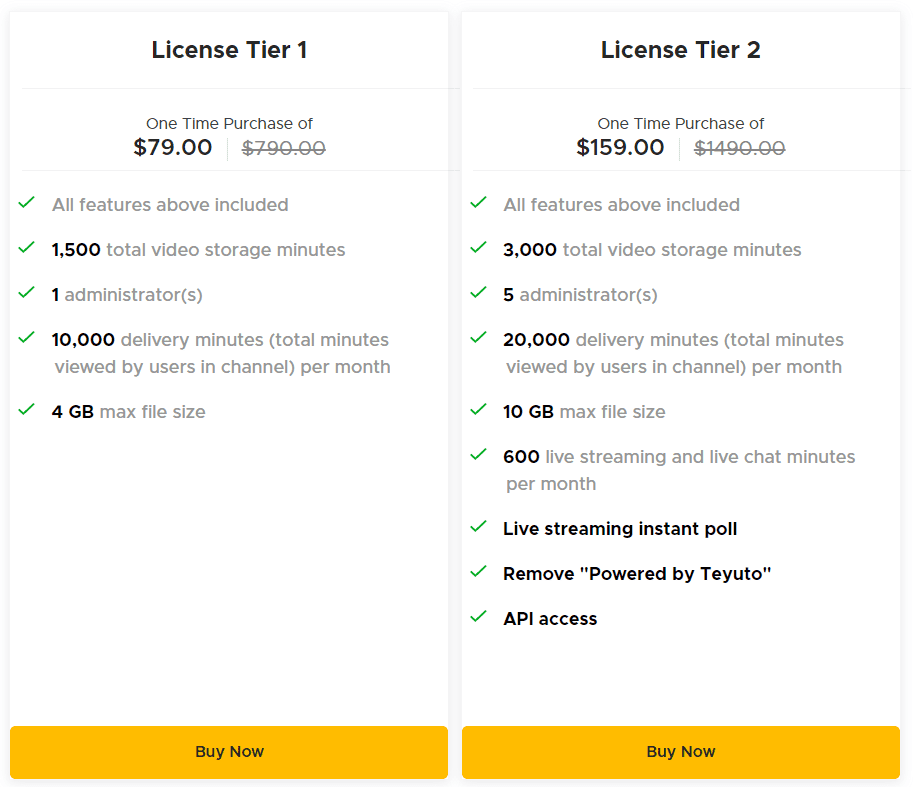Viewport: 913px width, 787px height.
Task: Click checkmark next to 600 live streaming minutes
Action: tap(478, 455)
